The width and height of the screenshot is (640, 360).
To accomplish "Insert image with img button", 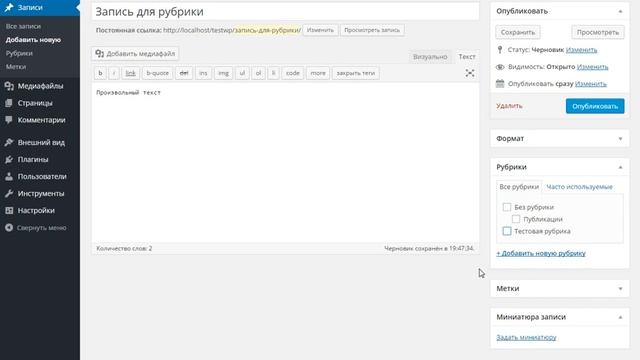I will point(223,73).
